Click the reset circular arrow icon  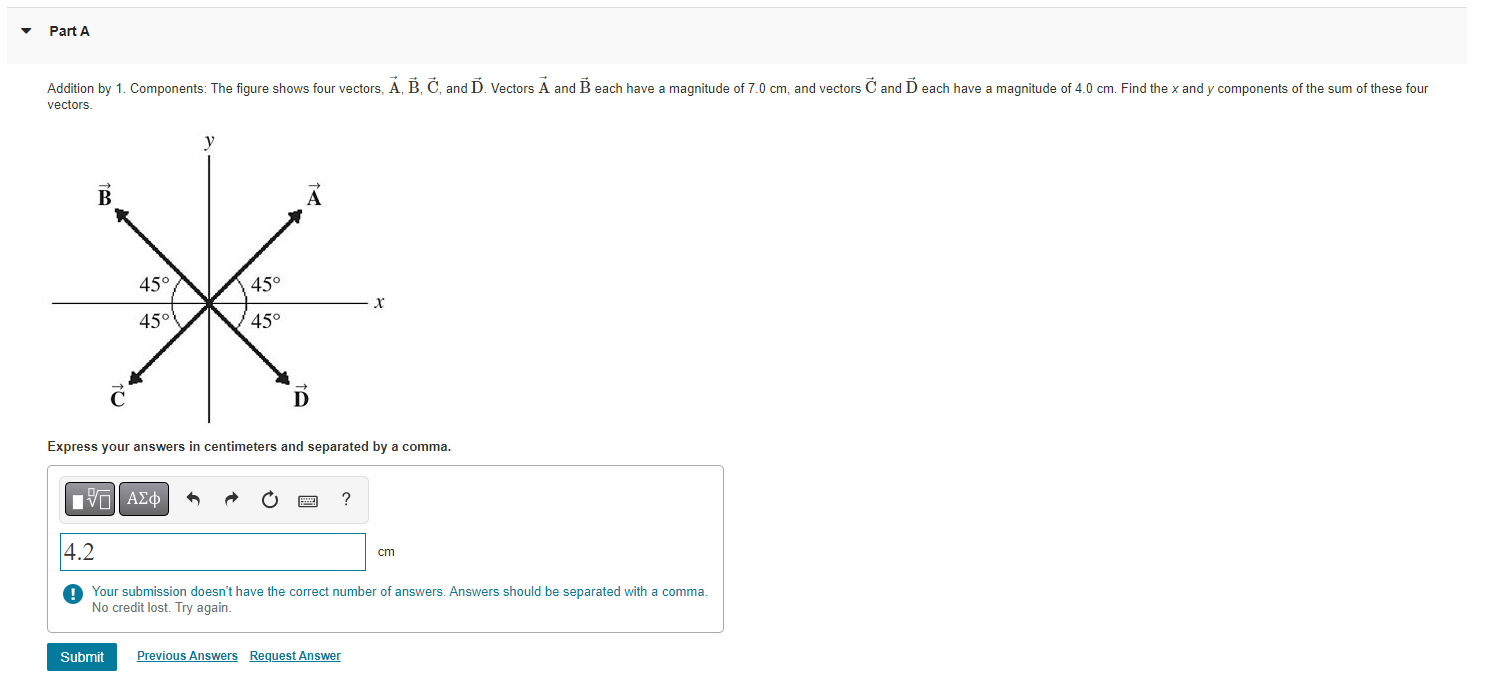[270, 499]
